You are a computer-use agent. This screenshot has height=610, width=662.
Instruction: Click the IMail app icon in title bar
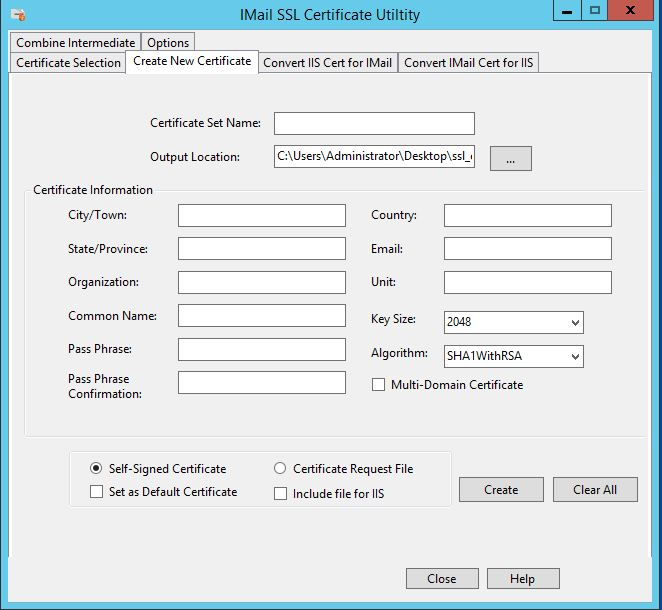(17, 14)
